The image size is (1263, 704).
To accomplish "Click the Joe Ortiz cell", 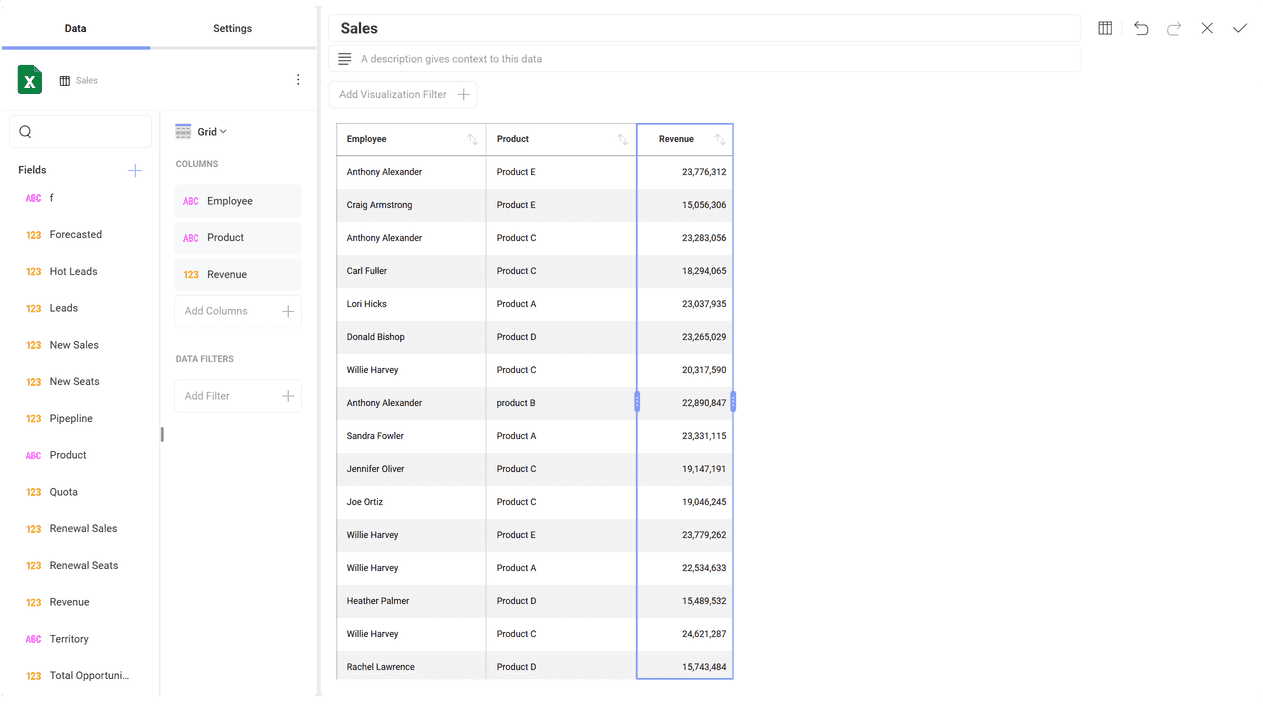I will (411, 502).
